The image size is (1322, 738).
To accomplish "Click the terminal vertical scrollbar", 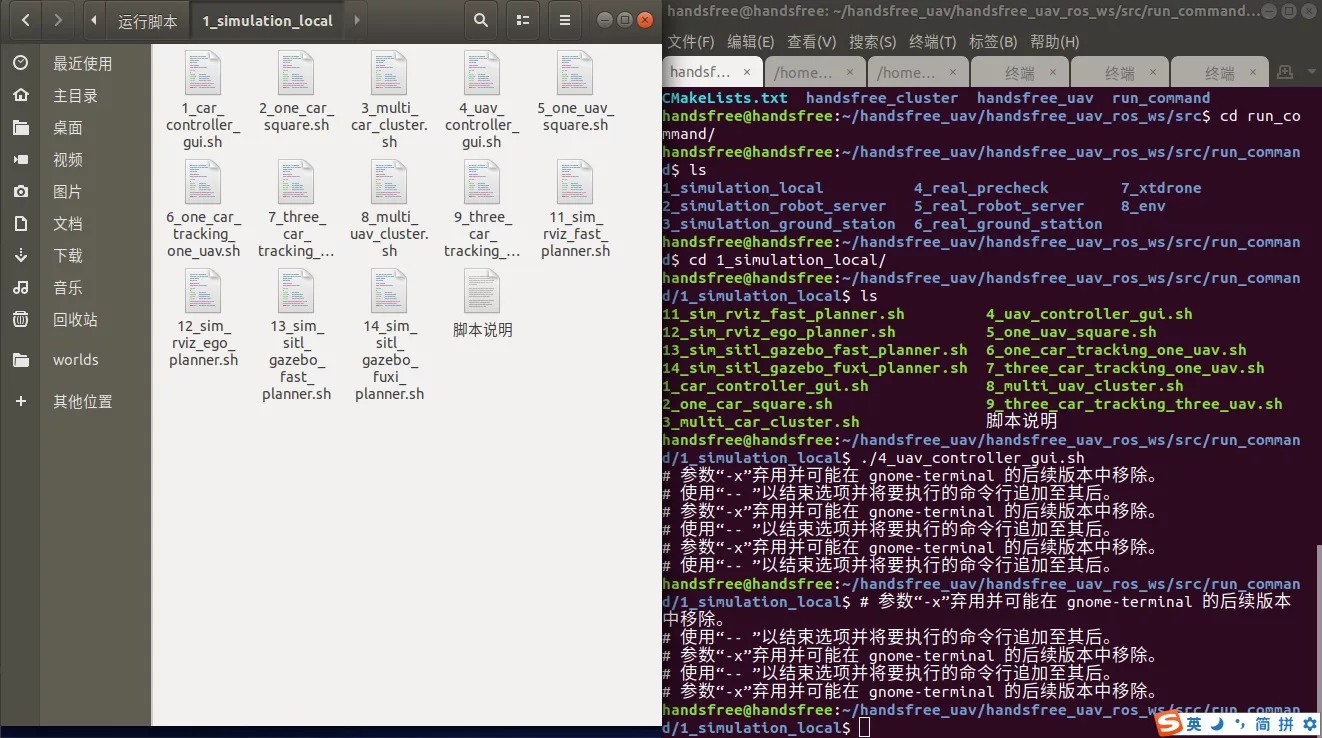I will pyautogui.click(x=1318, y=640).
